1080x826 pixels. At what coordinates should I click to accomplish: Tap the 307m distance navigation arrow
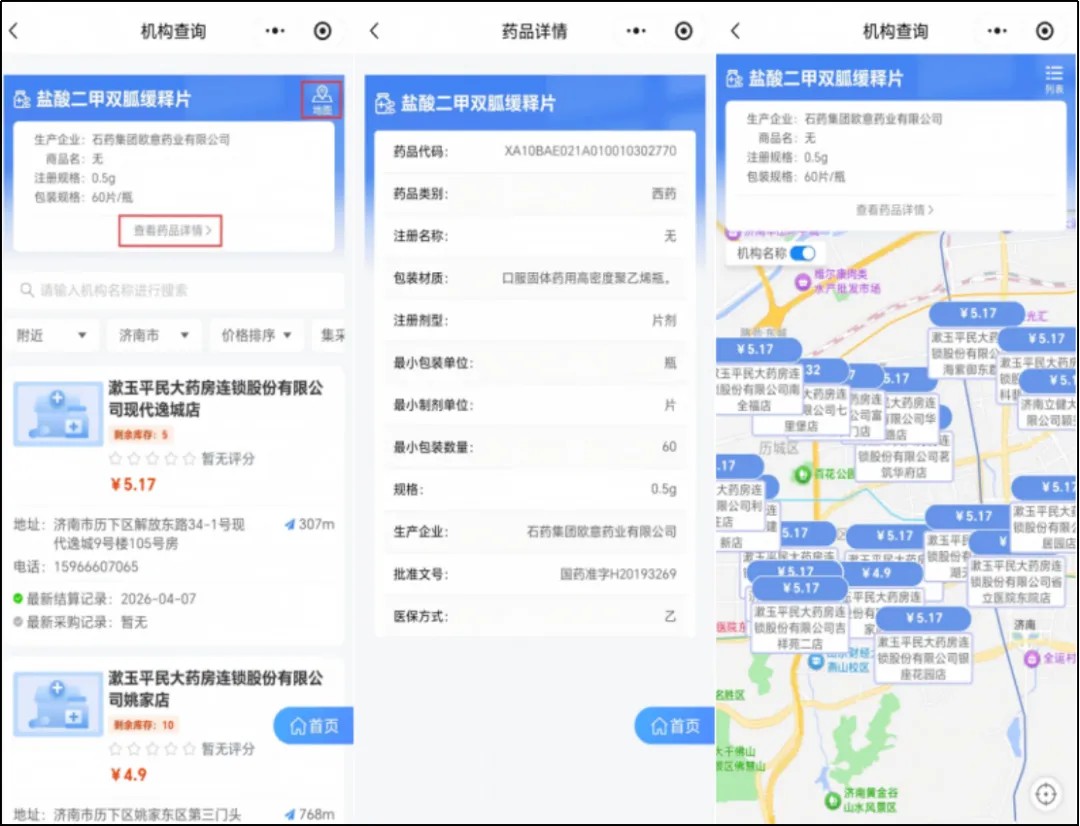tap(291, 524)
